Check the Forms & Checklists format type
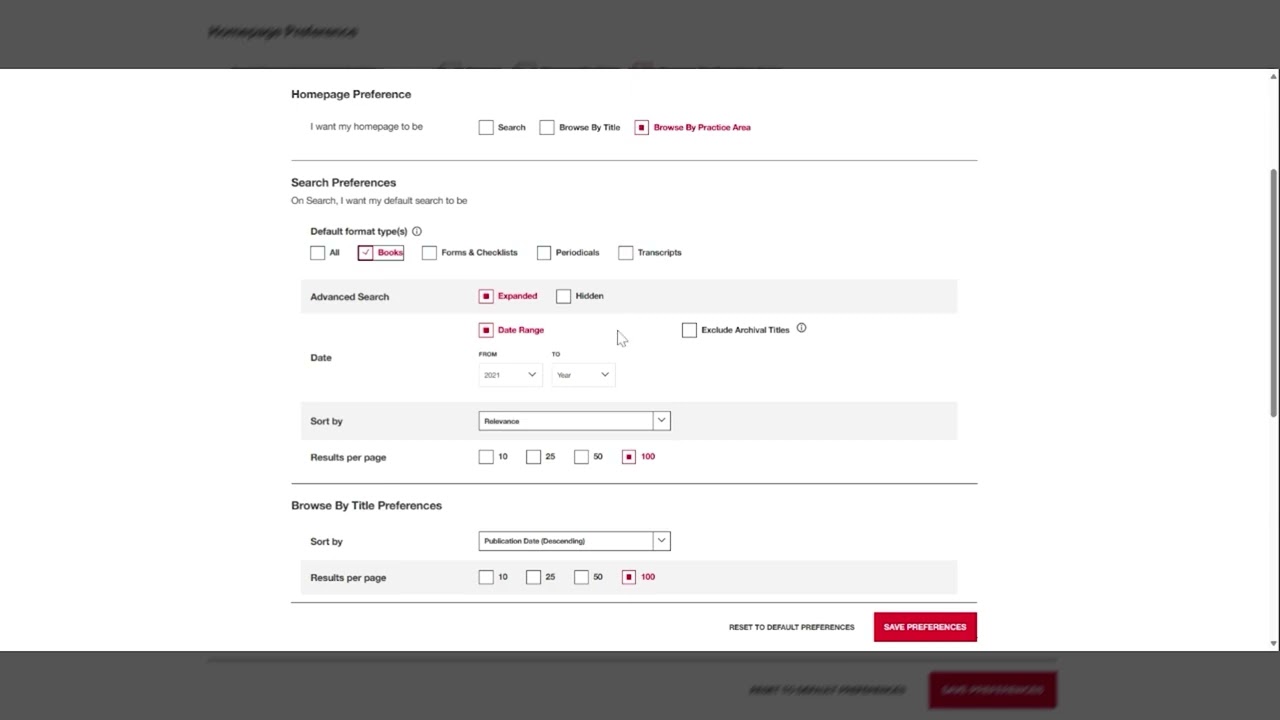 (x=429, y=253)
